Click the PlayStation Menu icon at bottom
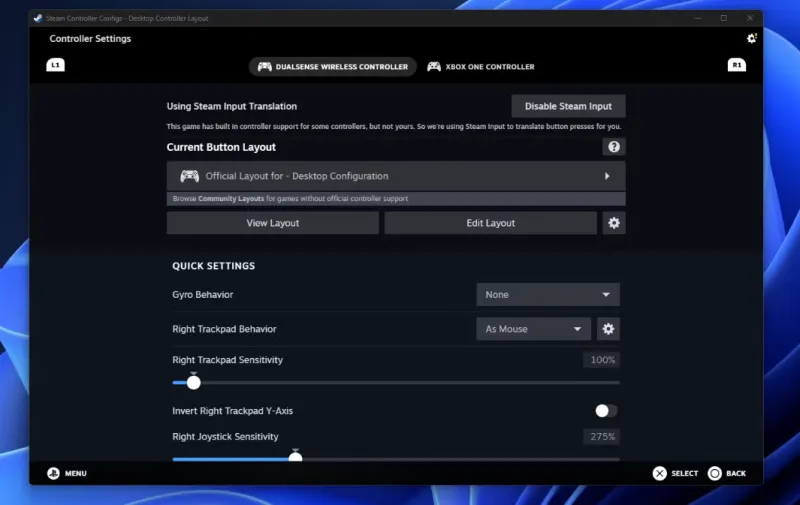This screenshot has width=800, height=505. click(53, 473)
